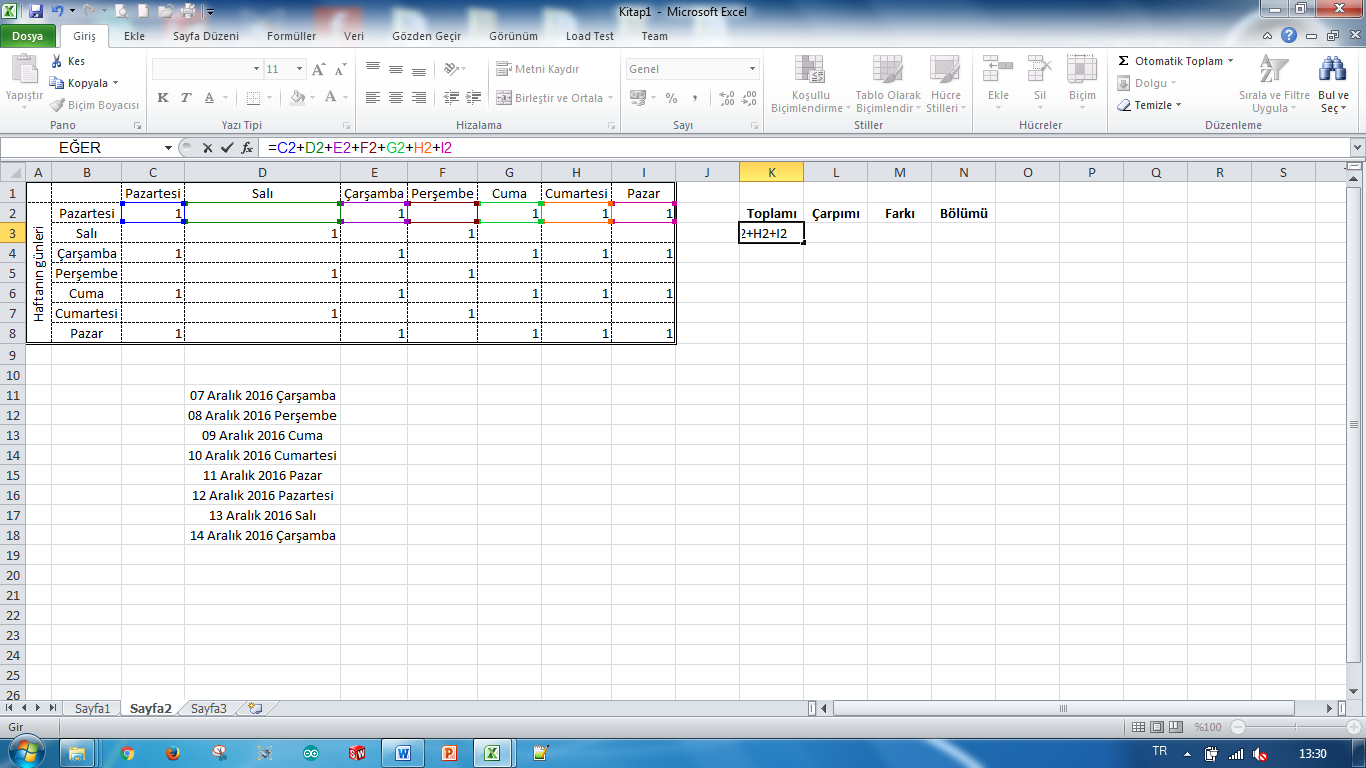
Task: Open the Birleştir ve Ortala dropdown arrow
Action: (x=610, y=98)
